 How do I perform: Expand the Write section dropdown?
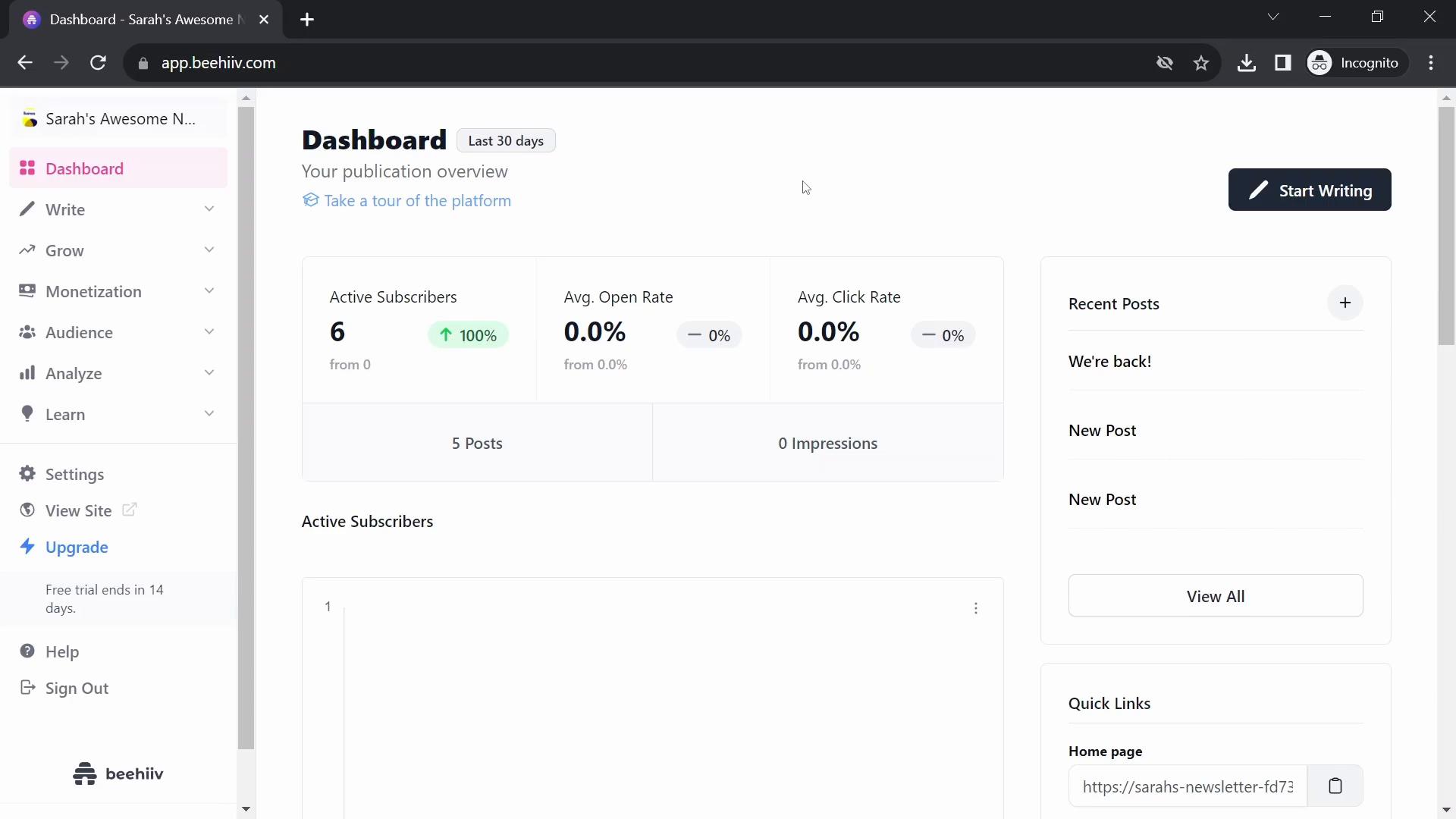pos(209,209)
